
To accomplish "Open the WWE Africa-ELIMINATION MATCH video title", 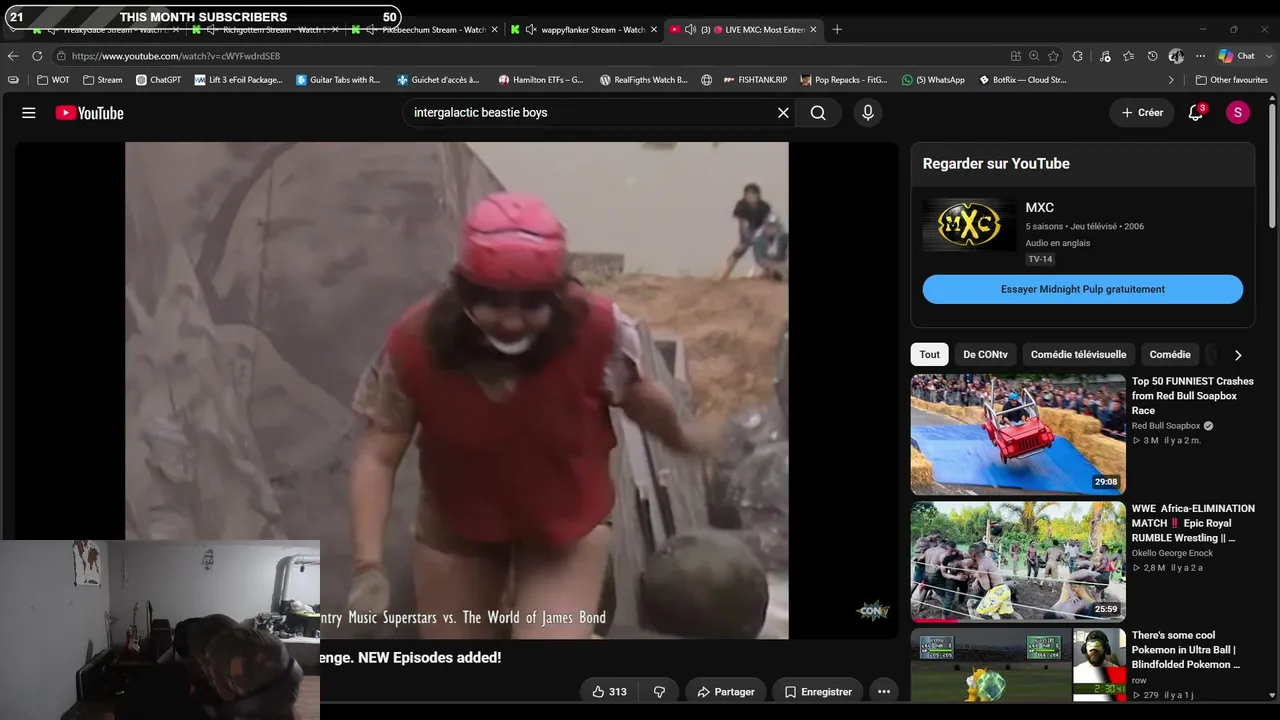I will coord(1193,523).
